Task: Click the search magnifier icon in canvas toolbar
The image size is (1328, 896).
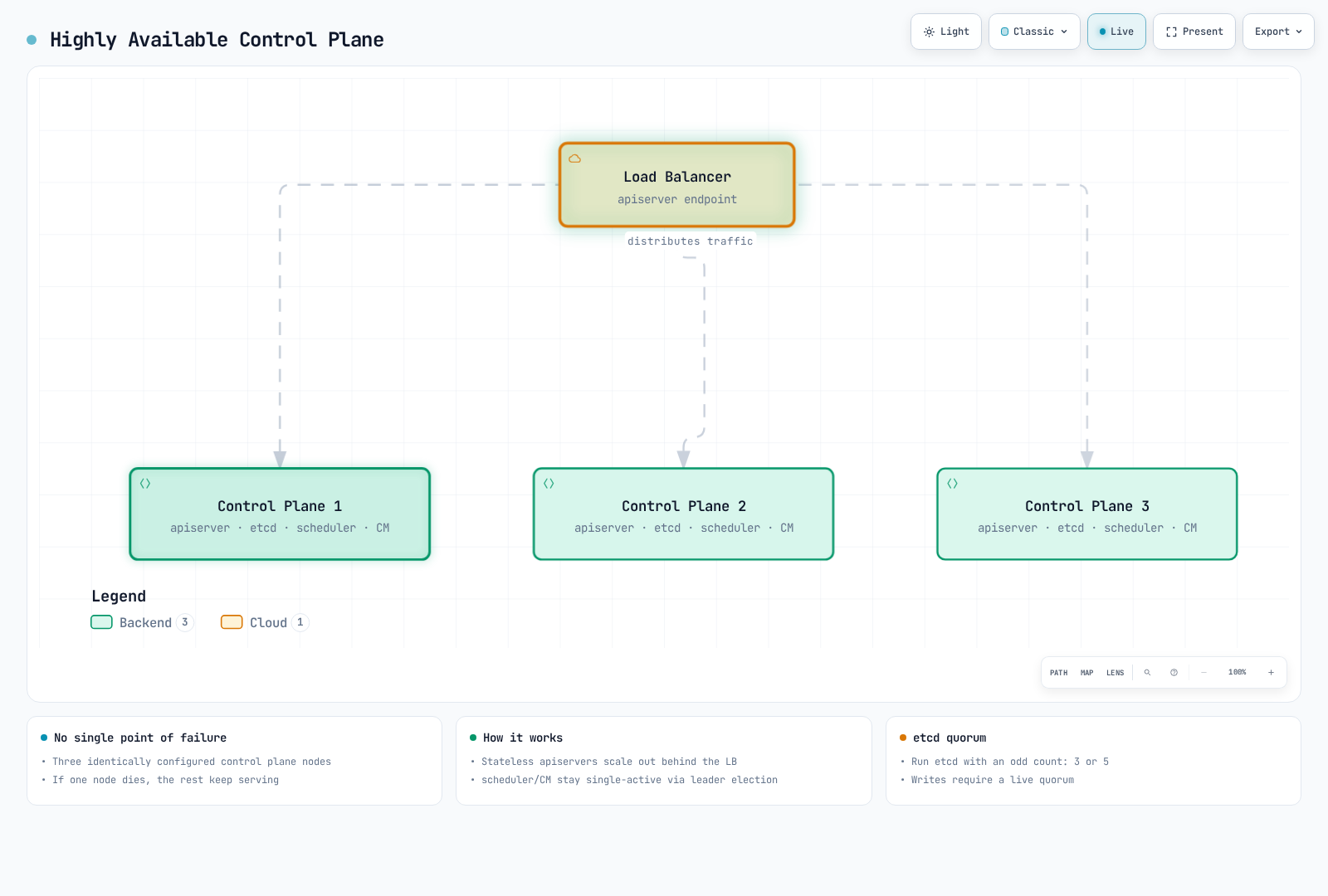Action: click(1147, 673)
